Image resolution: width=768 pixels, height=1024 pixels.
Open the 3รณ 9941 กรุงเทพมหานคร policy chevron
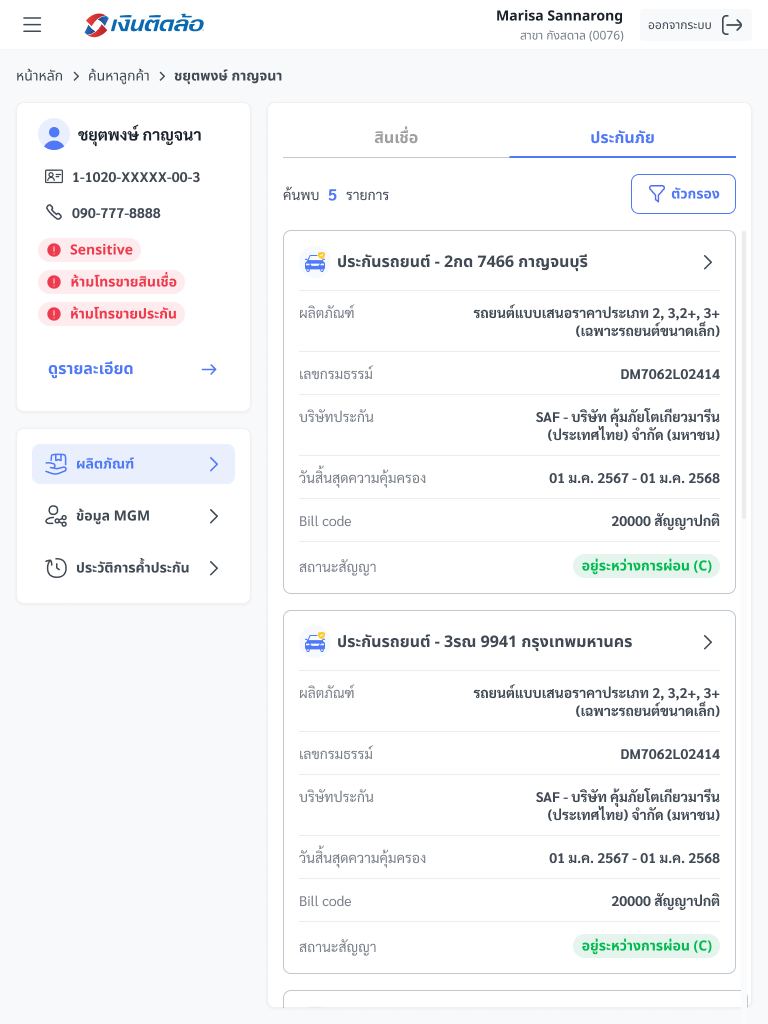pos(708,642)
